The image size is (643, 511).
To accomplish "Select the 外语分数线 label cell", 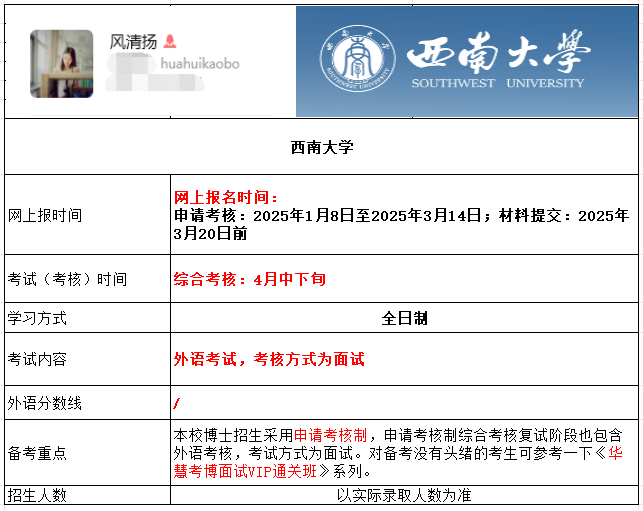I will click(87, 403).
